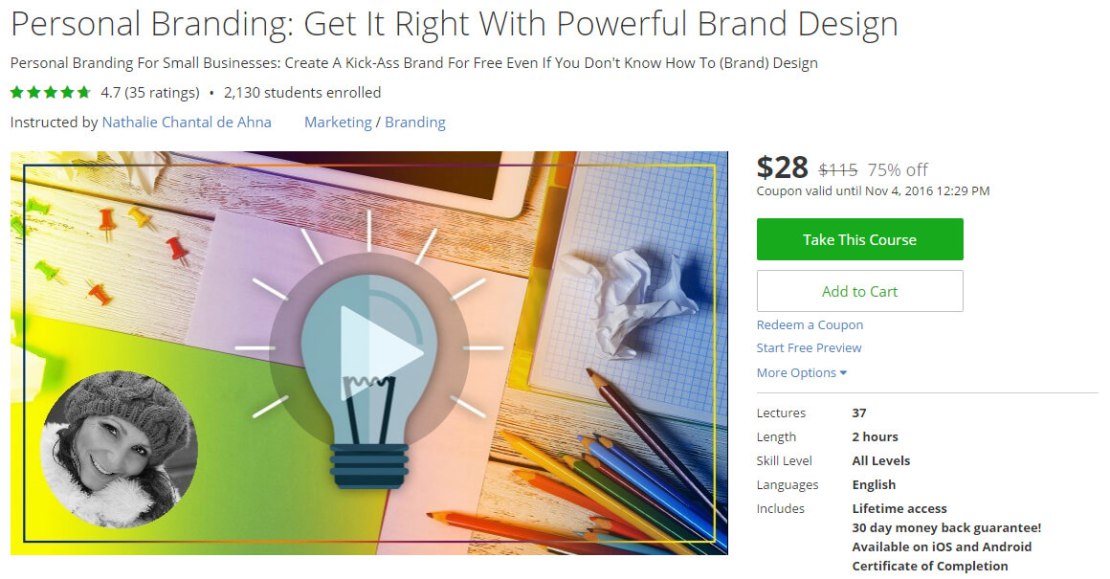Go to the Marketing category
The height and width of the screenshot is (579, 1110).
pyautogui.click(x=338, y=122)
